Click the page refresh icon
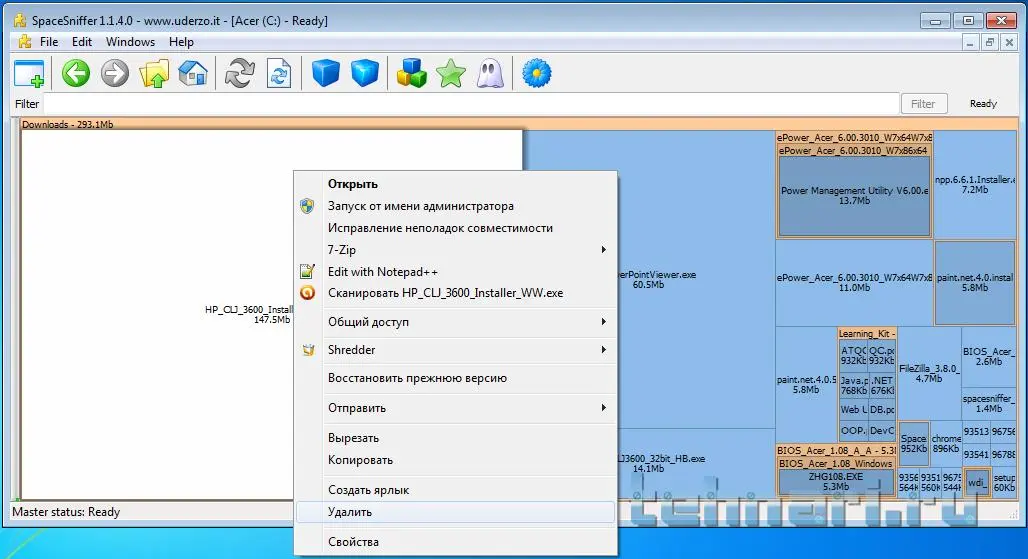 tap(279, 73)
